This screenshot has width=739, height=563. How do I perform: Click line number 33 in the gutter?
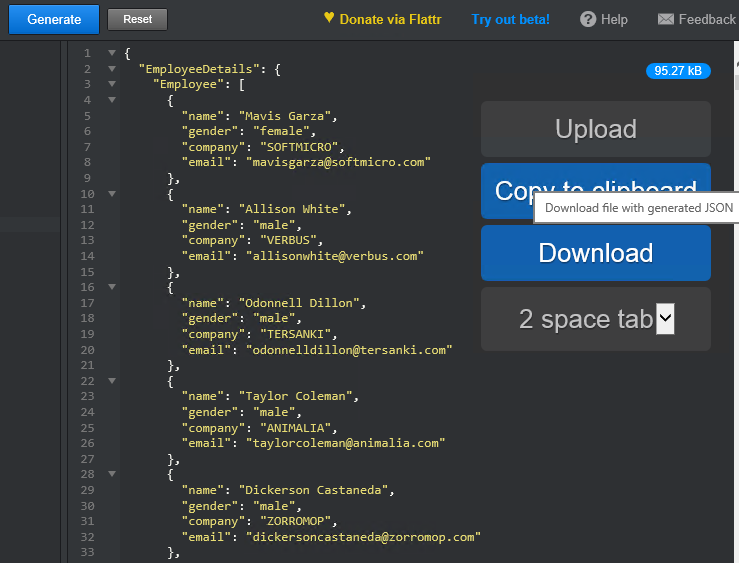[x=87, y=552]
